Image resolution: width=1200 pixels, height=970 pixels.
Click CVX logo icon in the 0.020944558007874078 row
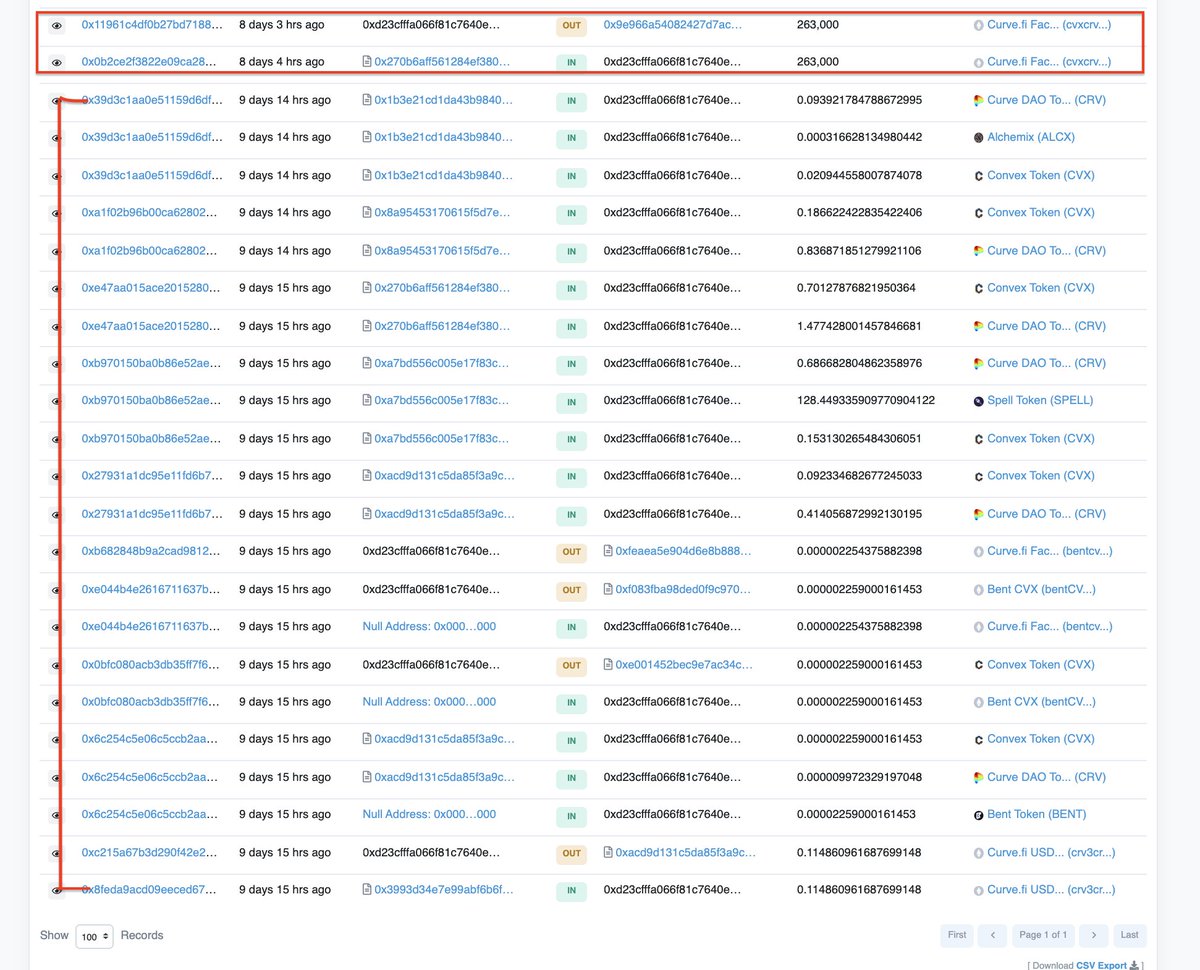pyautogui.click(x=979, y=176)
